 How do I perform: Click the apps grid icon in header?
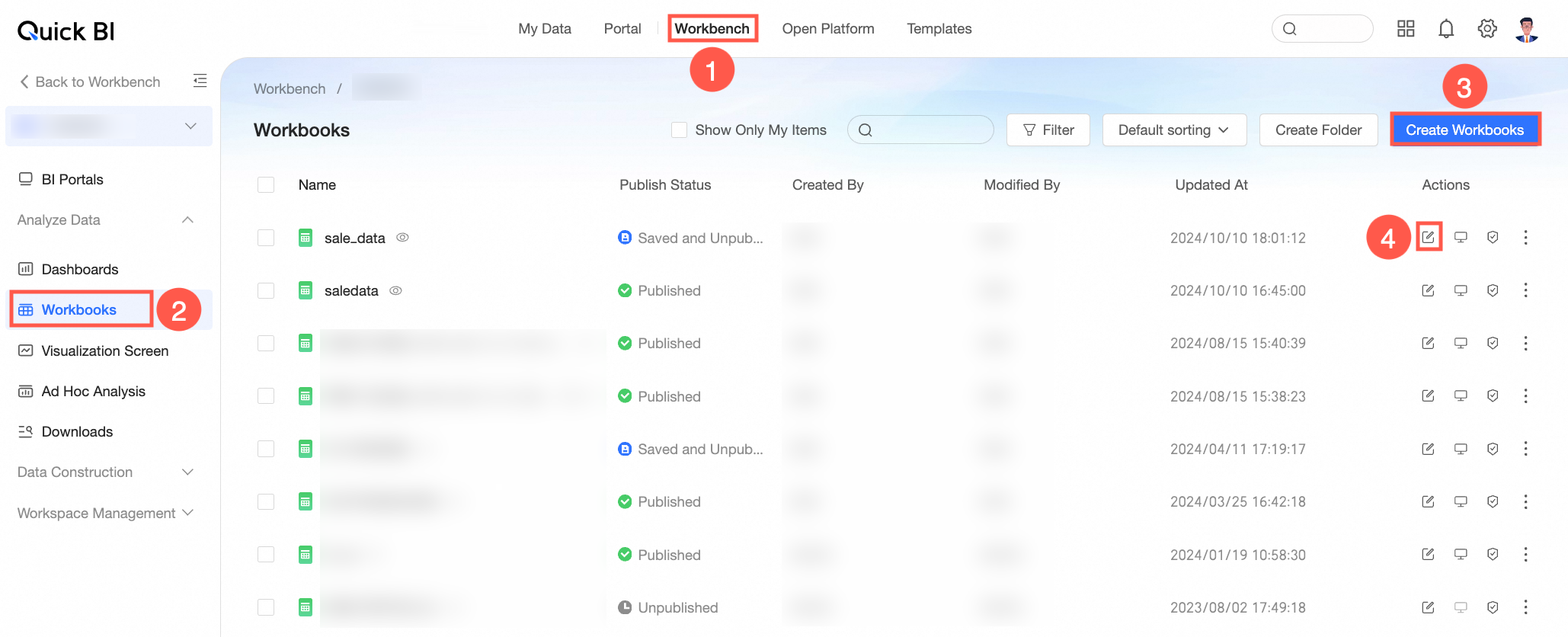(x=1406, y=29)
